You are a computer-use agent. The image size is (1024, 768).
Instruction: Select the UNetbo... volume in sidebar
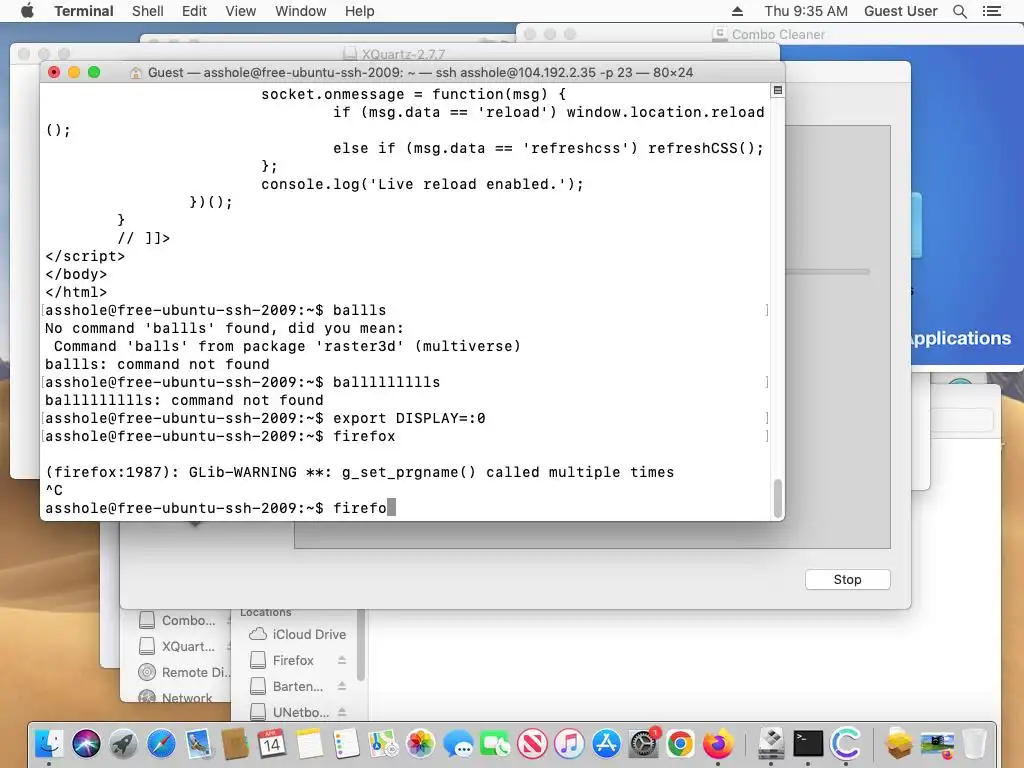tap(289, 712)
